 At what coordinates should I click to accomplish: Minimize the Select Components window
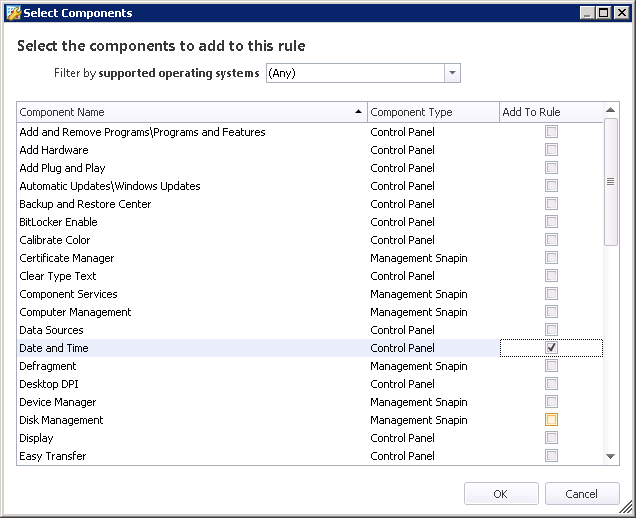[x=587, y=13]
